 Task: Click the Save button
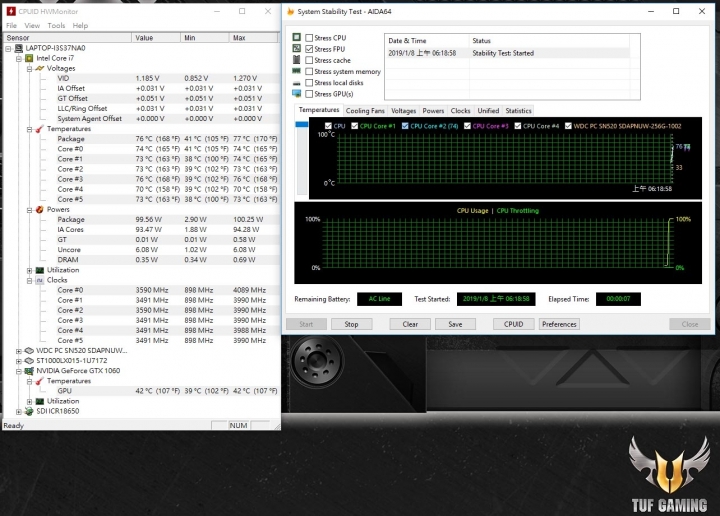455,324
